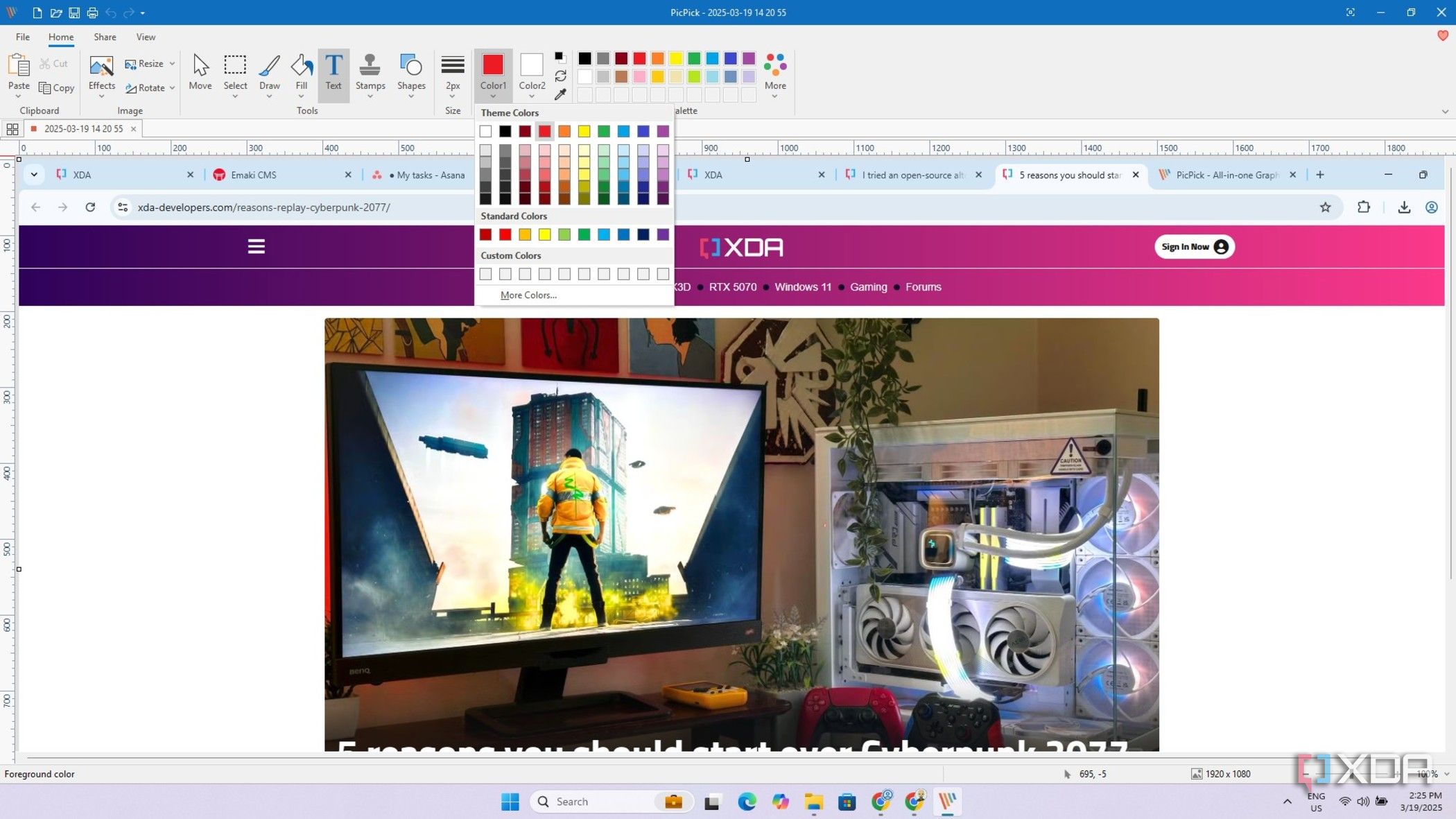Screen dimensions: 1456x819
Task: Select the Move tool
Action: 200,72
